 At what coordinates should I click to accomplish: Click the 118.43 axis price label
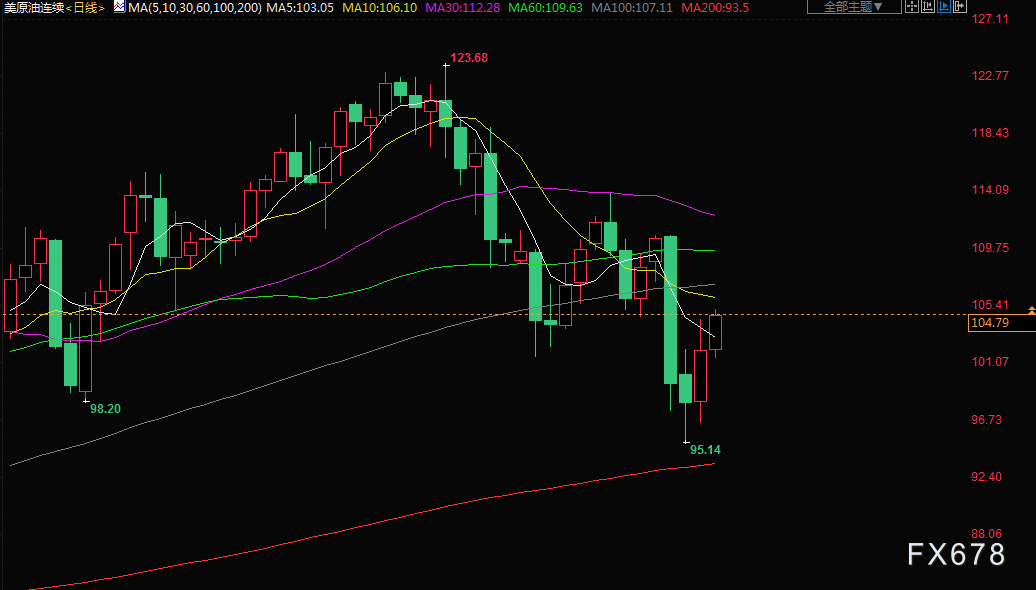(990, 133)
